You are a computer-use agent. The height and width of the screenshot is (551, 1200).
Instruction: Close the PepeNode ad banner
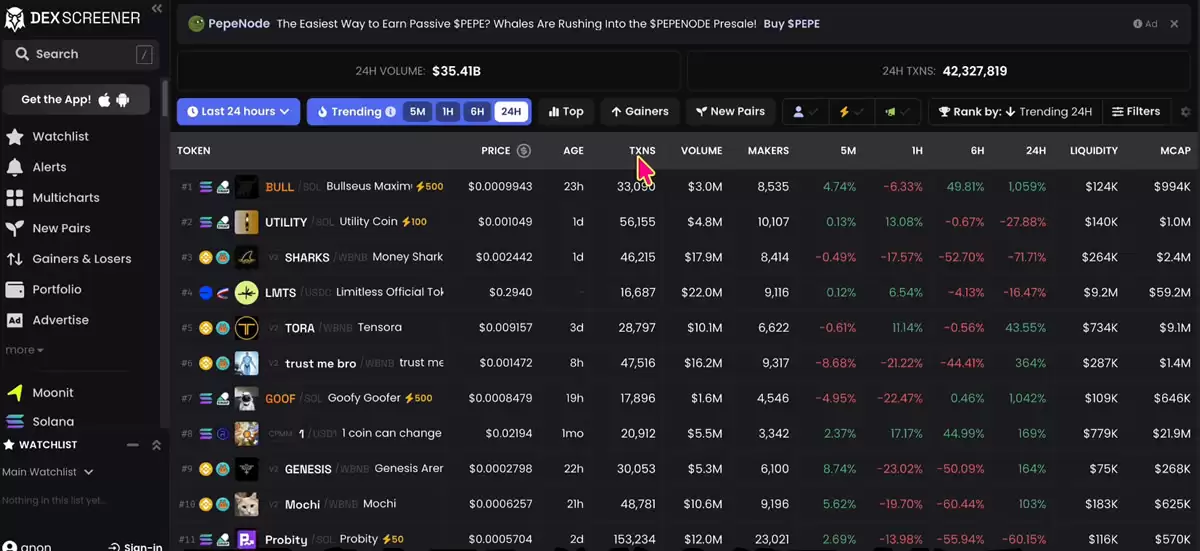click(1174, 24)
